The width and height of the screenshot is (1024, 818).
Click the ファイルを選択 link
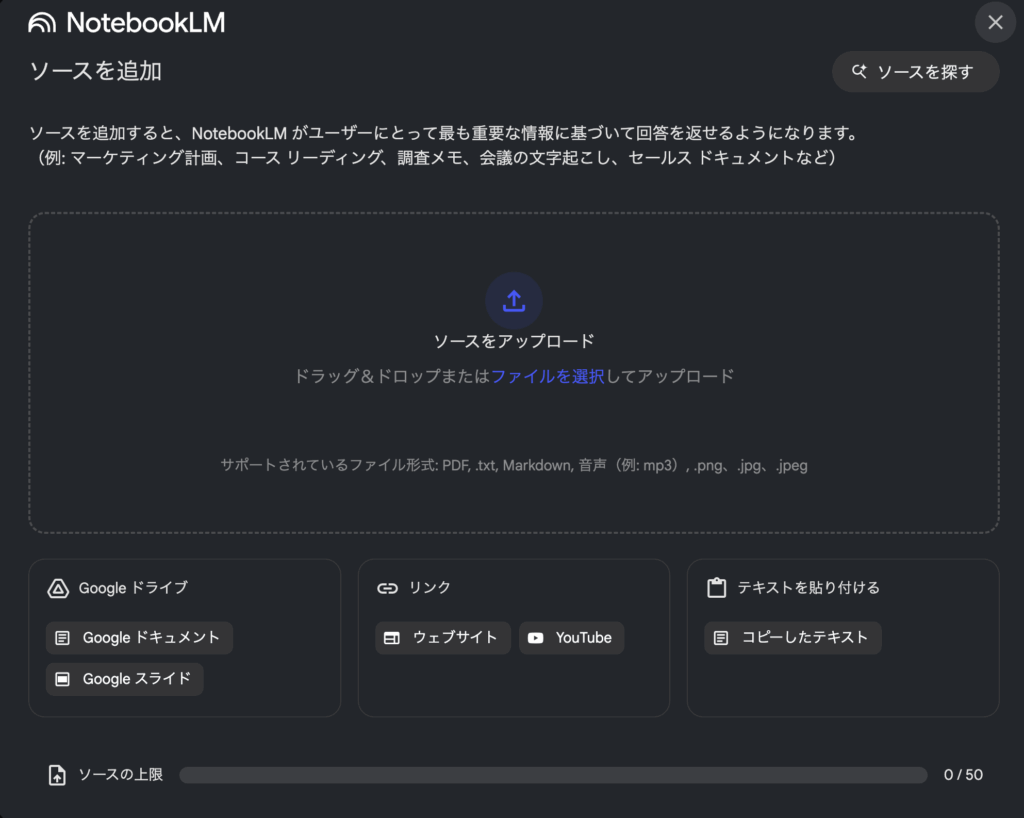548,377
